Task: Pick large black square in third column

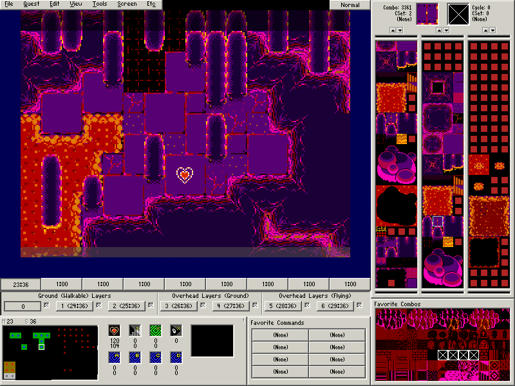Action: tap(484, 252)
